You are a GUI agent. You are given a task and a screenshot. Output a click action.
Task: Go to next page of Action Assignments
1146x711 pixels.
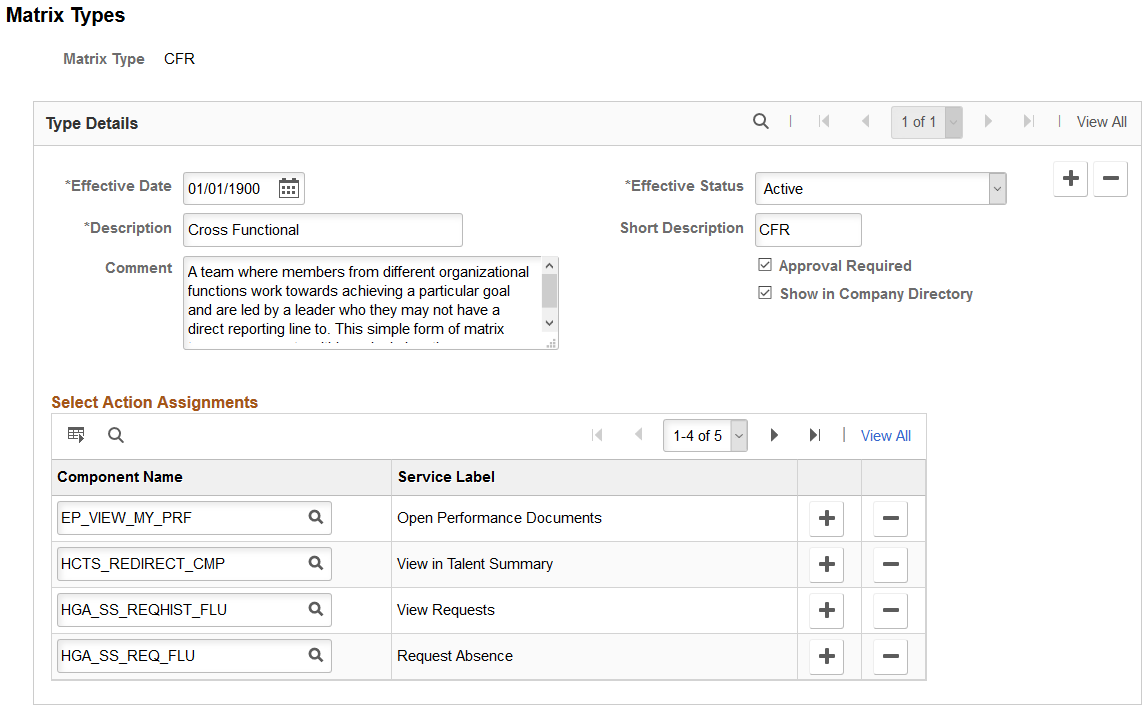(774, 435)
